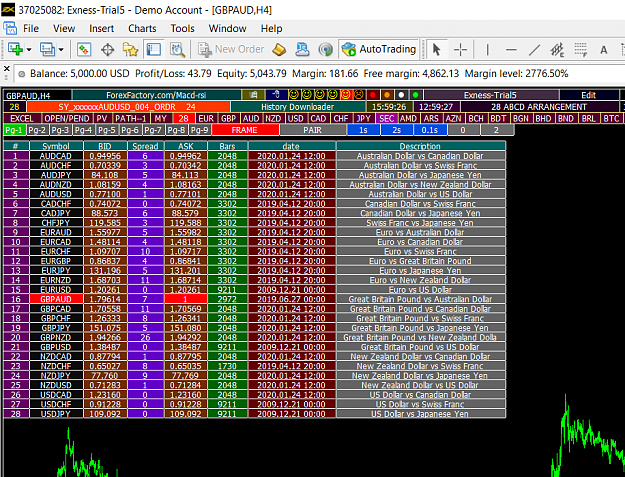The height and width of the screenshot is (477, 625).
Task: Open the File menu
Action: tap(31, 28)
